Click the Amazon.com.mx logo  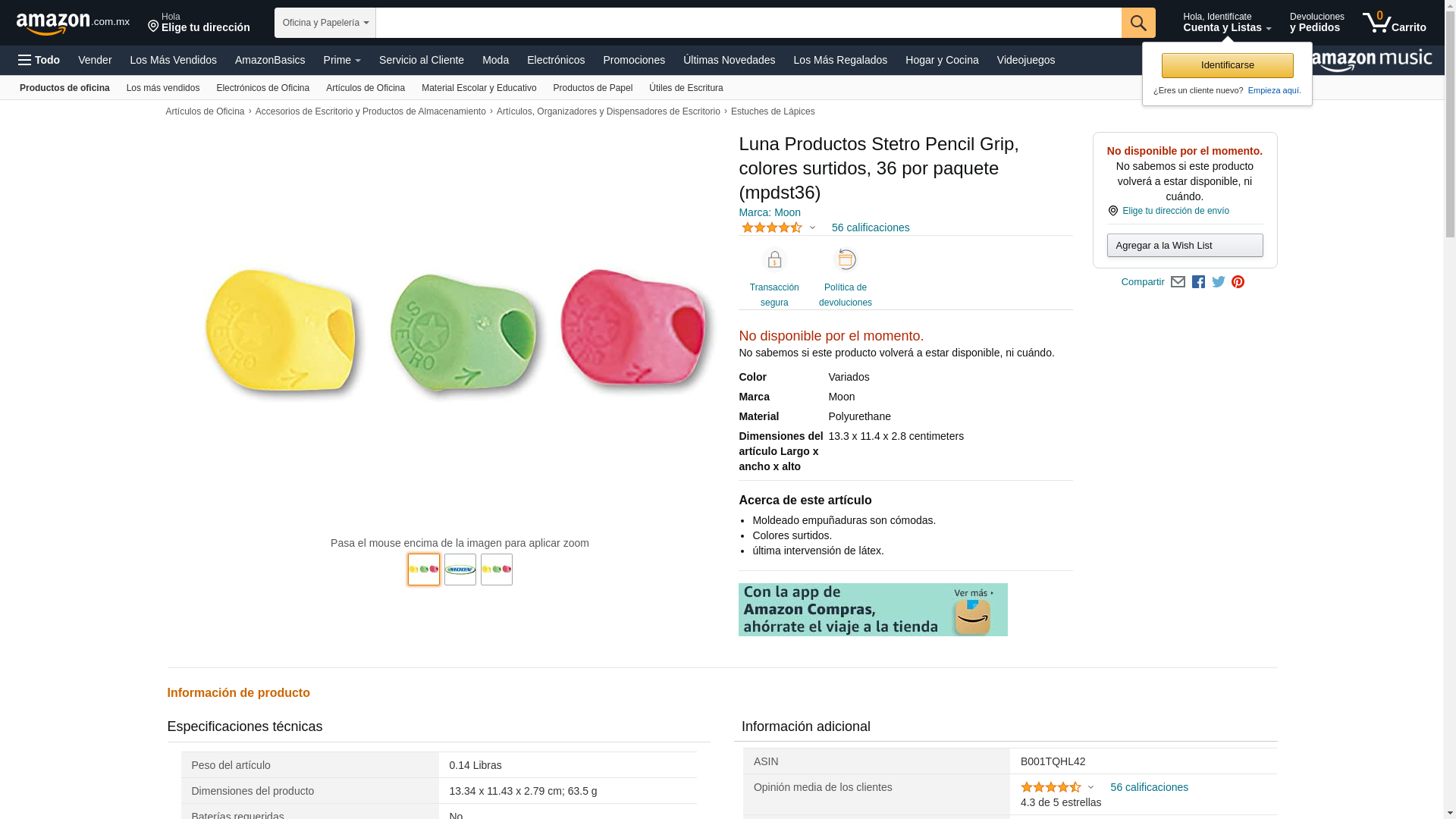pyautogui.click(x=73, y=23)
